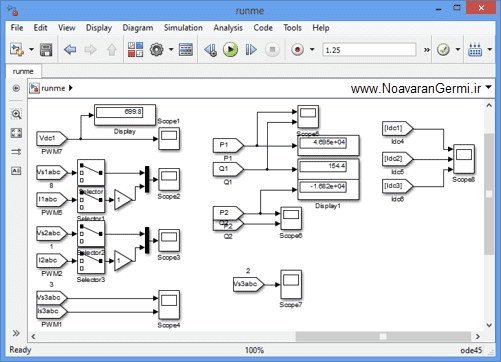This screenshot has width=501, height=362.
Task: Select the Selector block after Vs1abc
Action: click(91, 173)
